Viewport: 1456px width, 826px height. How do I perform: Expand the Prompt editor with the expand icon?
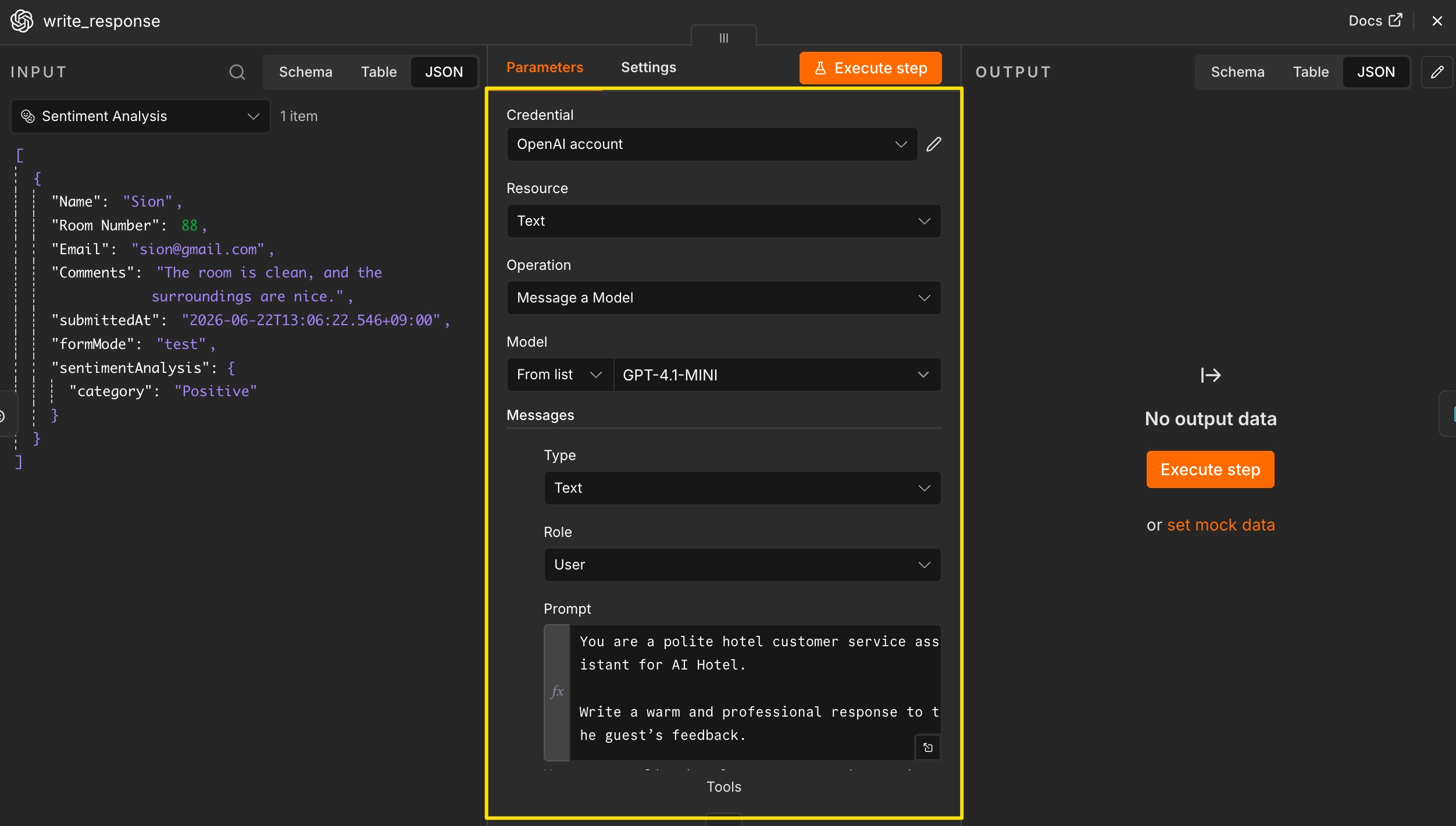928,747
